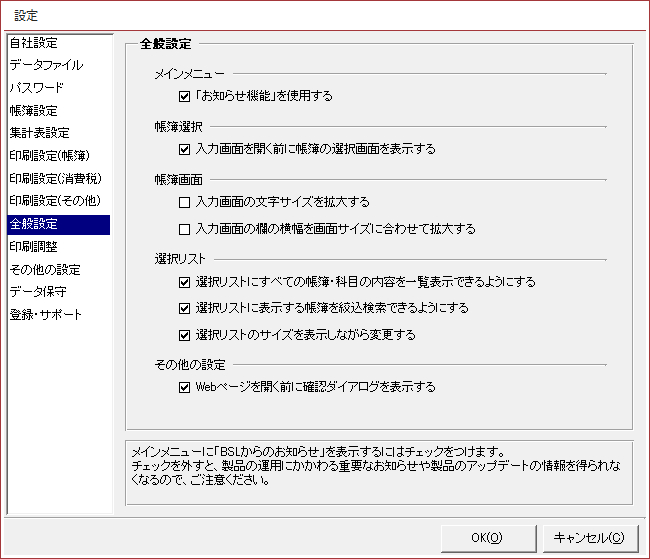Select 集計表設定 category
This screenshot has height=559, width=650.
pyautogui.click(x=39, y=133)
